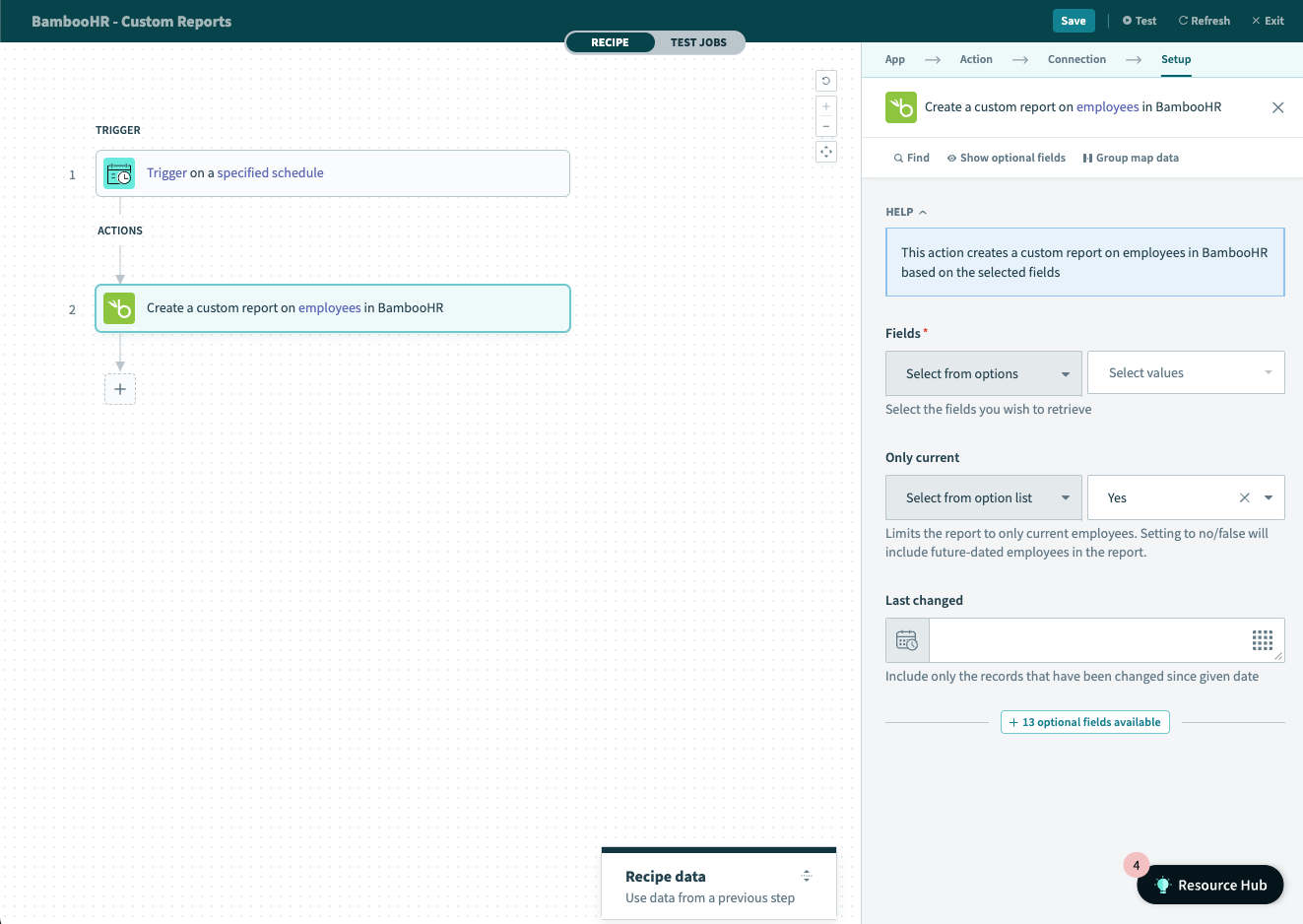Image resolution: width=1303 pixels, height=924 pixels.
Task: Collapse the HELP section
Action: click(922, 211)
